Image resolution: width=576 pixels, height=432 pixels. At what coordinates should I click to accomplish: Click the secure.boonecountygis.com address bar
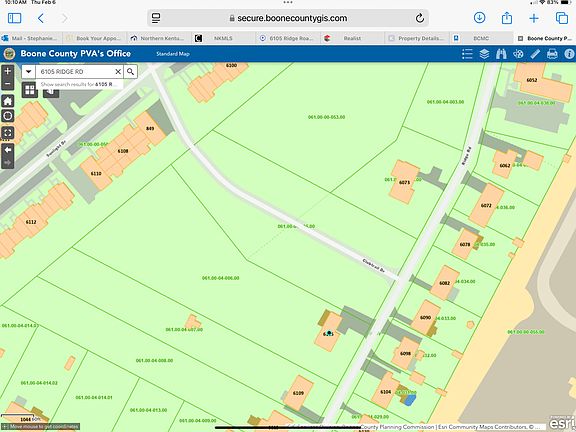click(288, 18)
